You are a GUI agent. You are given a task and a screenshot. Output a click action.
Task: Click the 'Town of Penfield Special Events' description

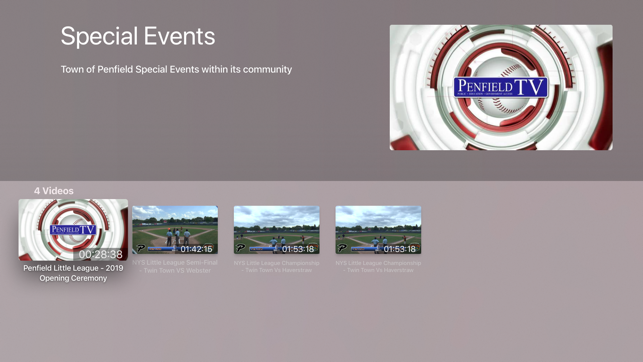(176, 69)
